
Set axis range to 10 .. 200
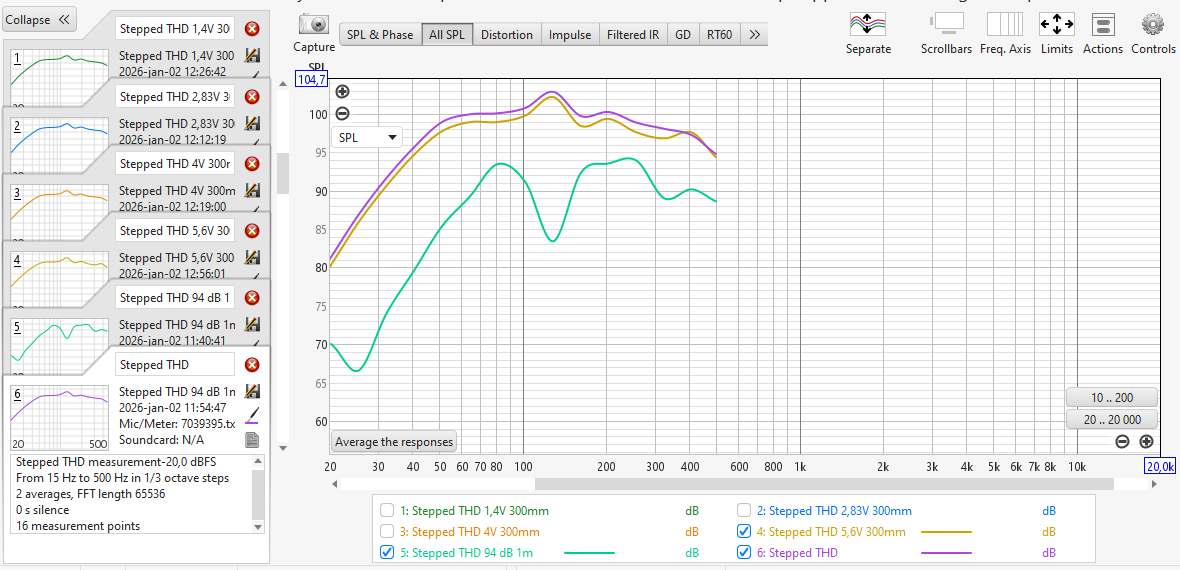tap(1111, 398)
